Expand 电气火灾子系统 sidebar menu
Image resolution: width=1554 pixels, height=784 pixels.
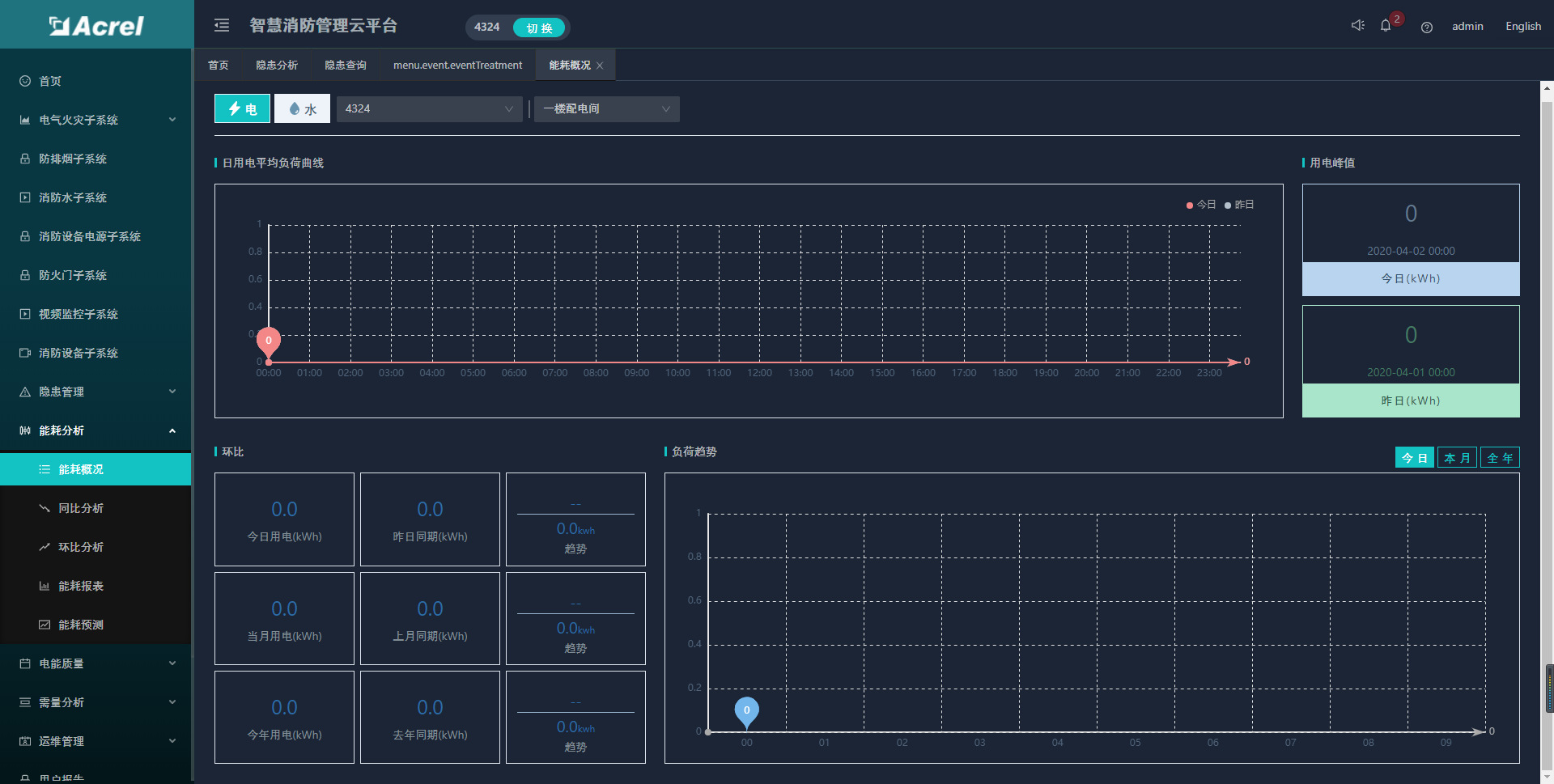point(97,120)
